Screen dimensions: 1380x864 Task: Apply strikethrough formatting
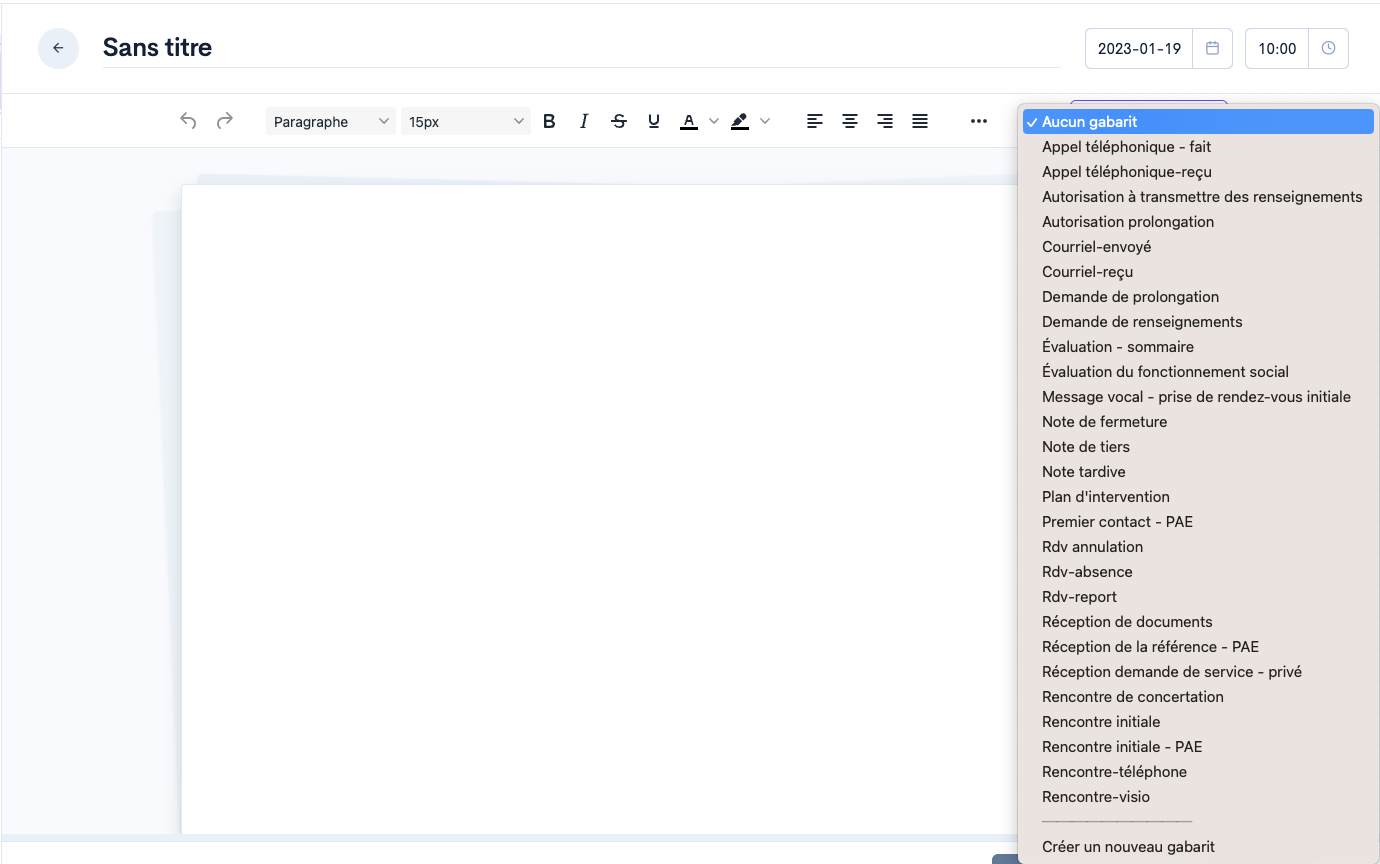coord(619,121)
